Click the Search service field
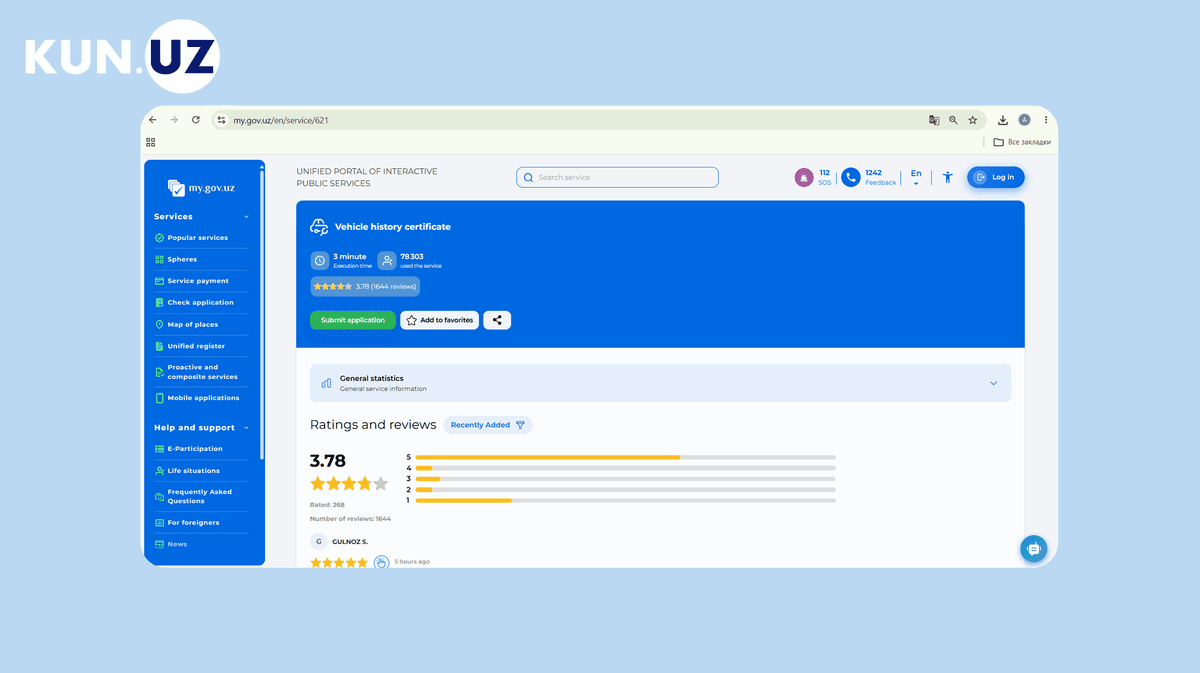This screenshot has width=1200, height=673. 617,177
